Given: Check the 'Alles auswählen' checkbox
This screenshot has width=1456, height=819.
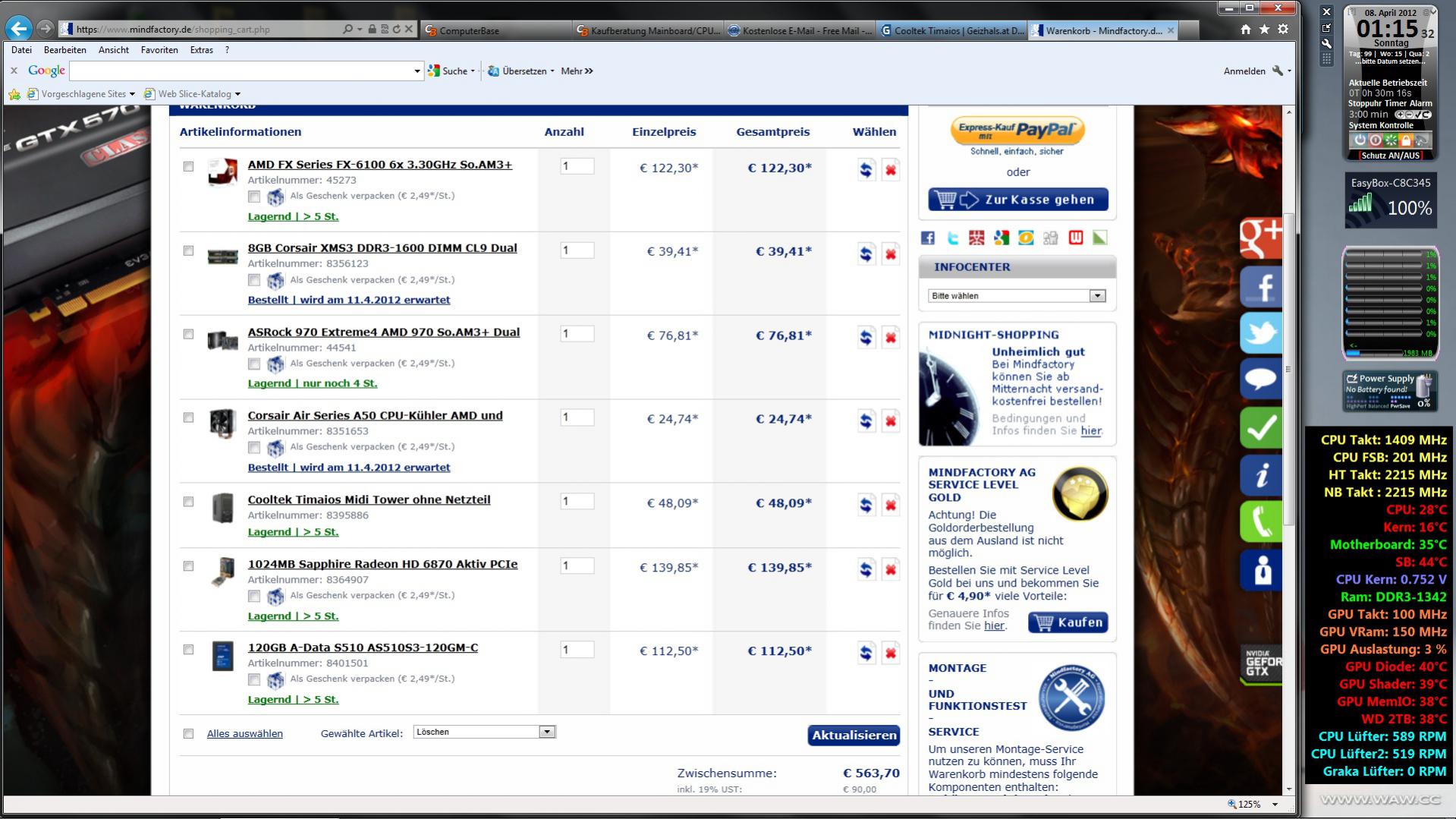Looking at the screenshot, I should pos(188,734).
